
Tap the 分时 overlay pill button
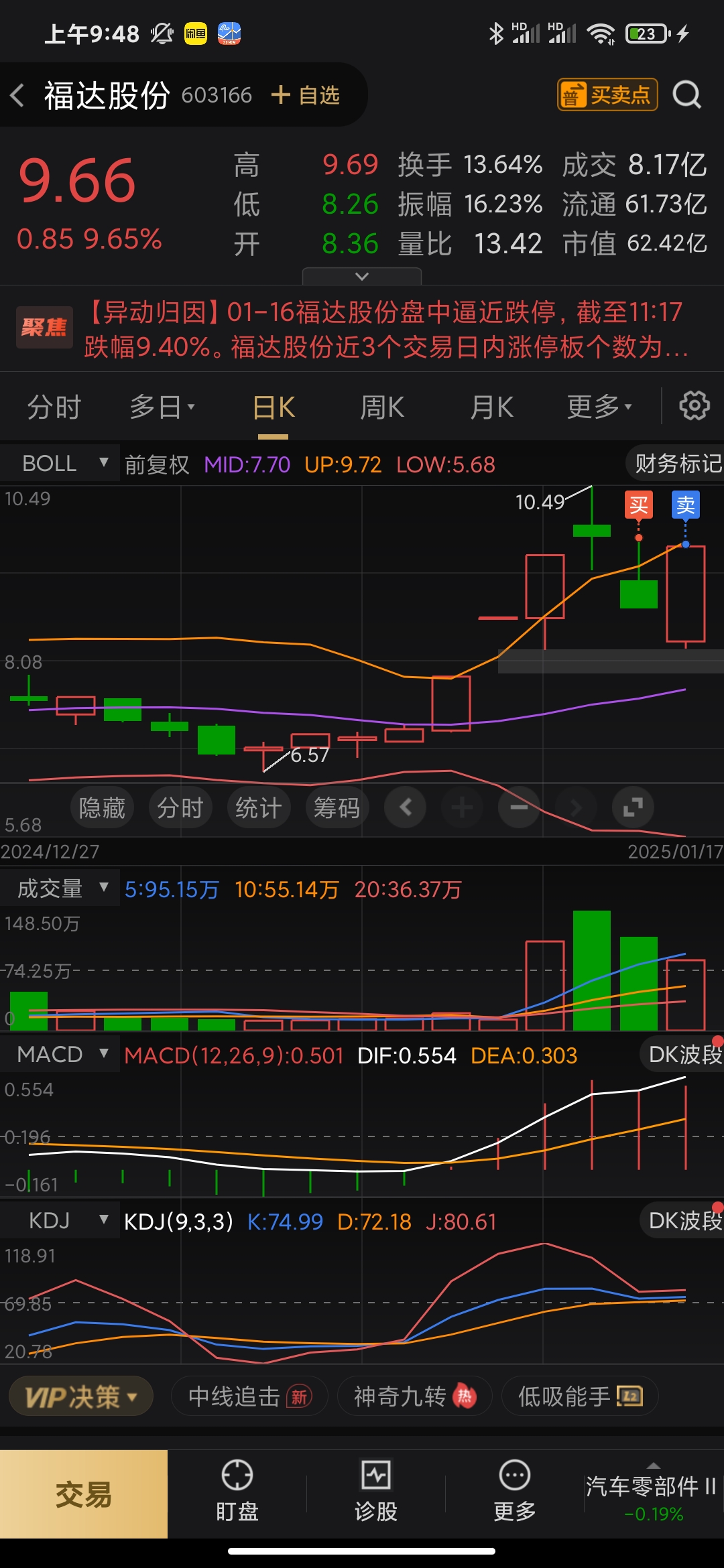pos(180,807)
